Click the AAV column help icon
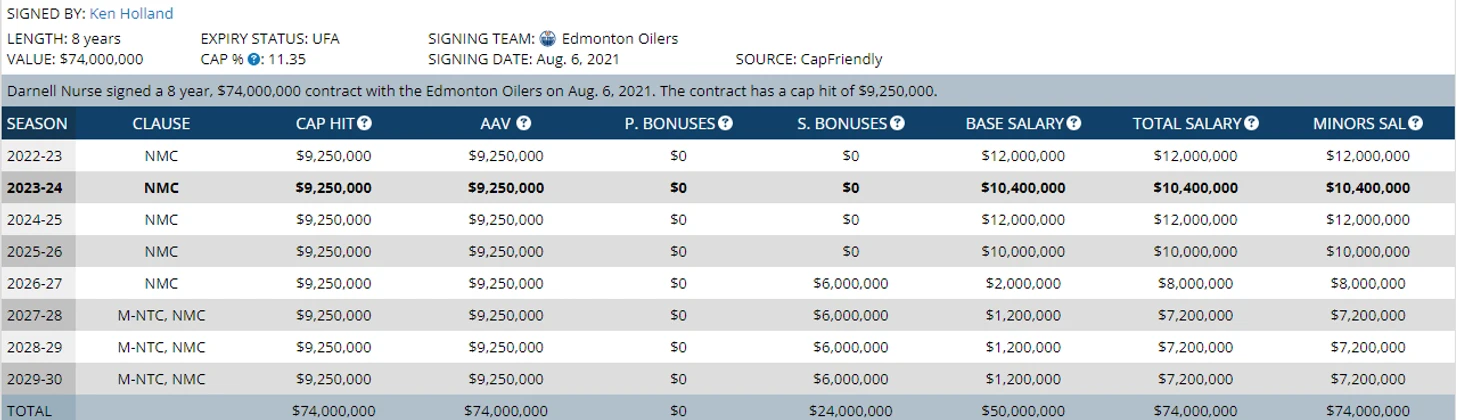This screenshot has width=1460, height=420. pyautogui.click(x=524, y=124)
